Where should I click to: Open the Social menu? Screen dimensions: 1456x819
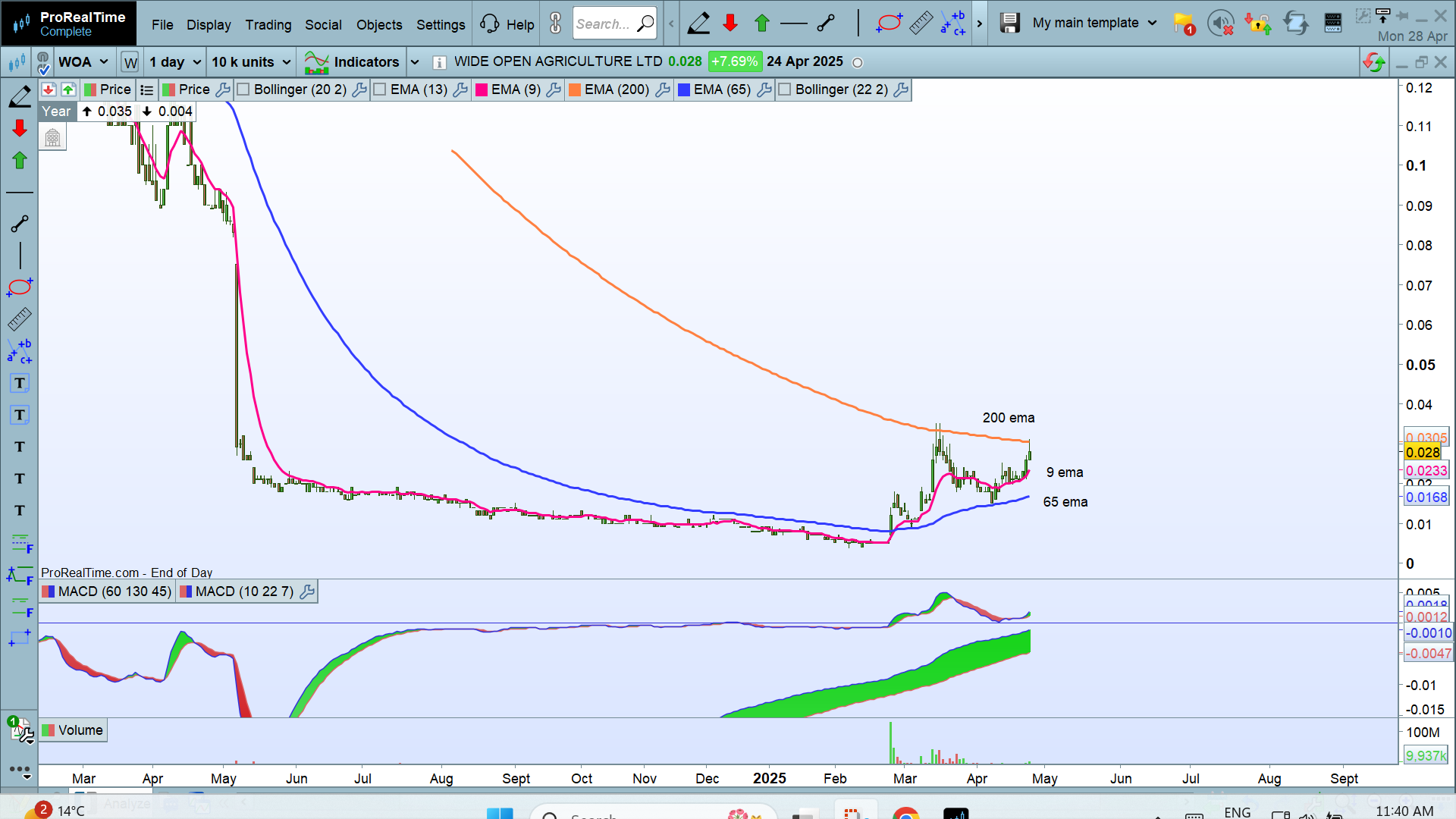(x=323, y=25)
